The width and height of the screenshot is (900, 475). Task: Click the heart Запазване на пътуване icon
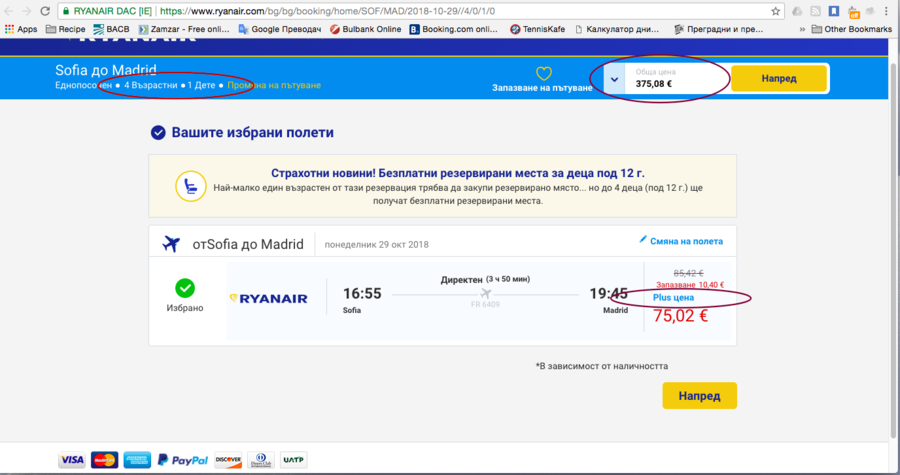click(x=544, y=73)
